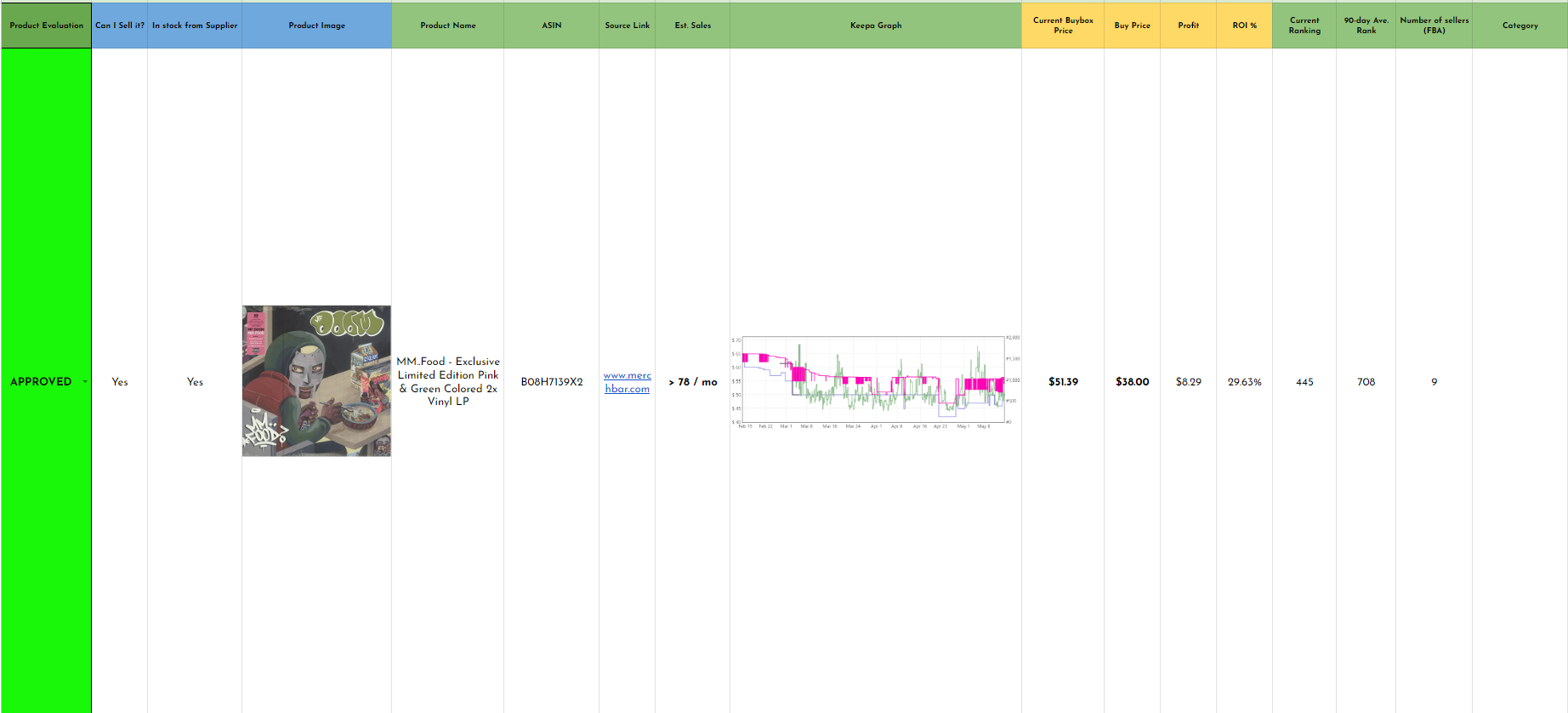1568x713 pixels.
Task: Click the MM..Food album cover image
Action: pos(316,381)
